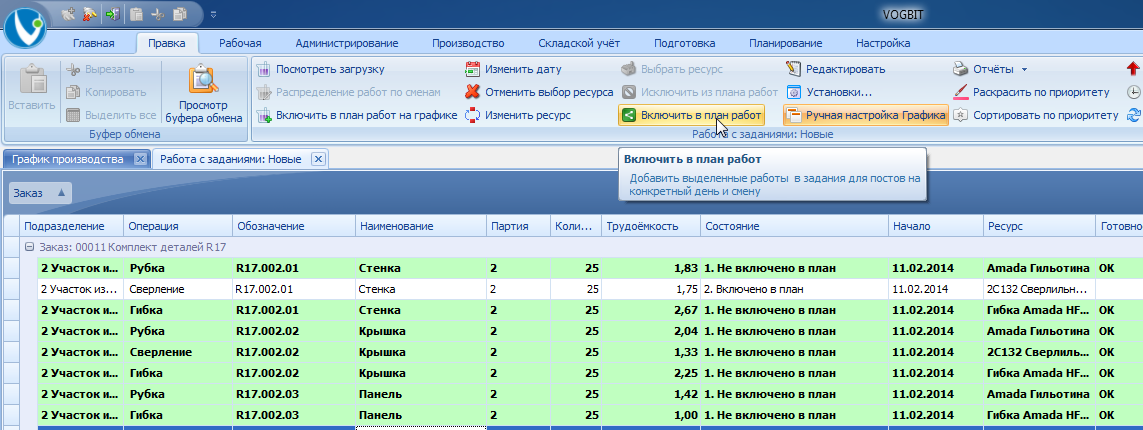
Task: Click Копировать in the clipboard group
Action: tap(106, 93)
